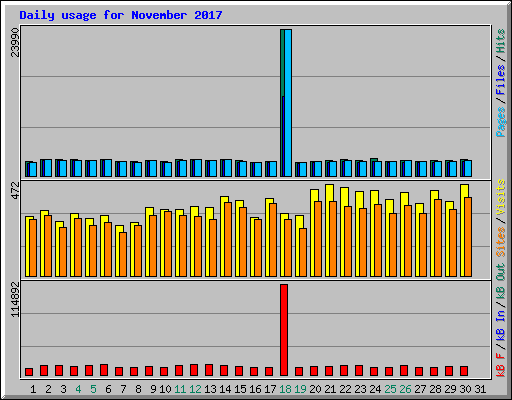Click the 'kB F' legend label
This screenshot has height=400, width=512.
(x=500, y=365)
